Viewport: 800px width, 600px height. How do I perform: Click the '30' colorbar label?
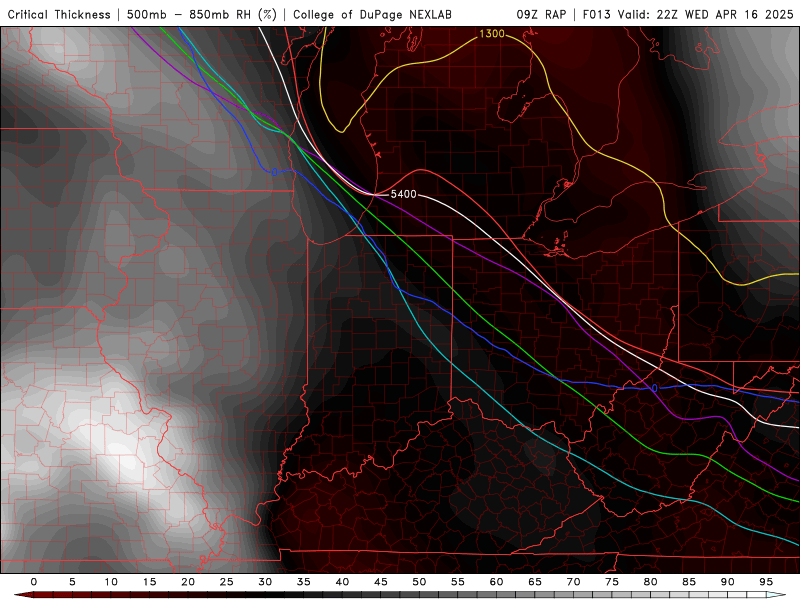[265, 582]
